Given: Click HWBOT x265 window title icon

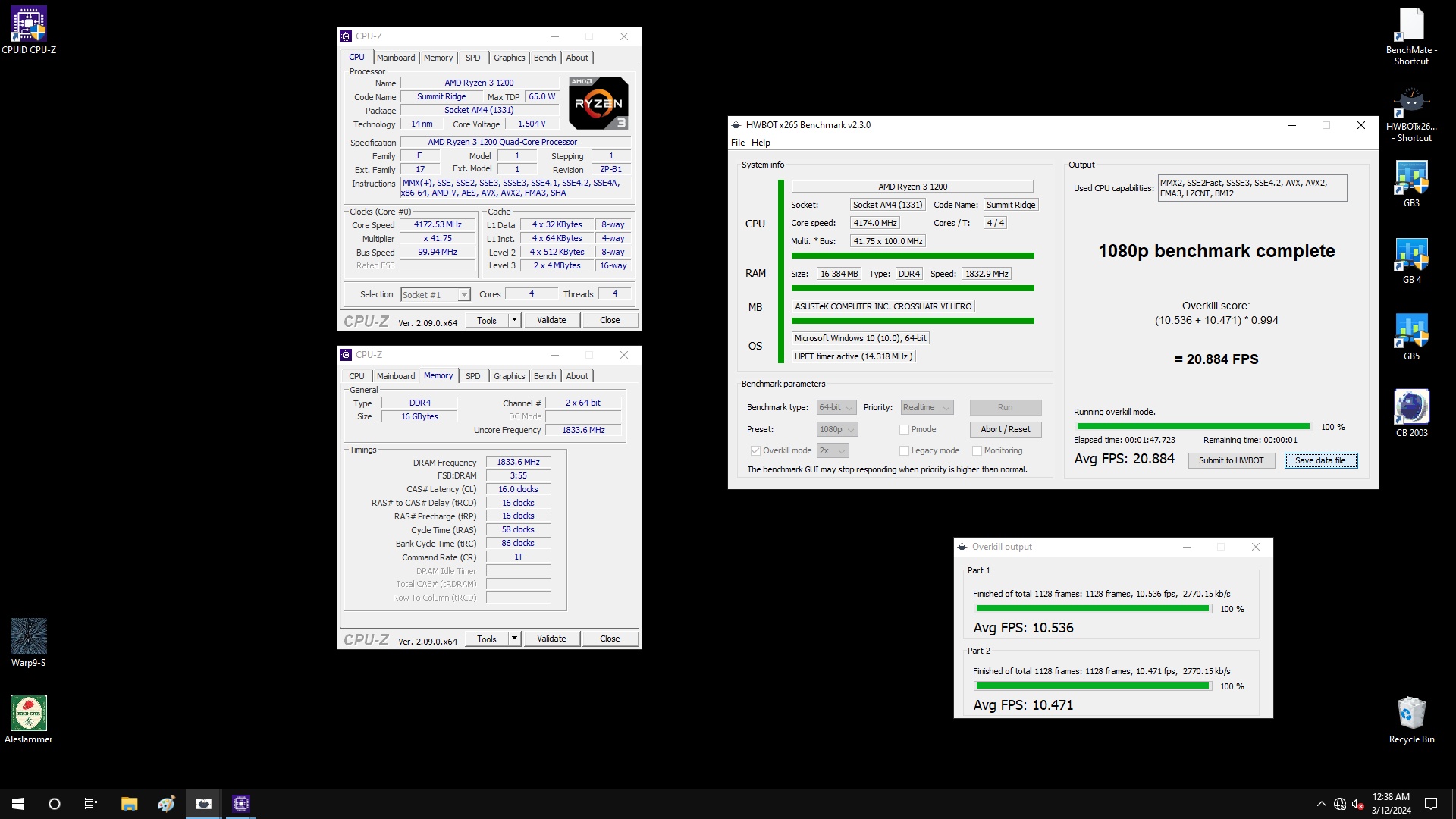Looking at the screenshot, I should tap(736, 125).
